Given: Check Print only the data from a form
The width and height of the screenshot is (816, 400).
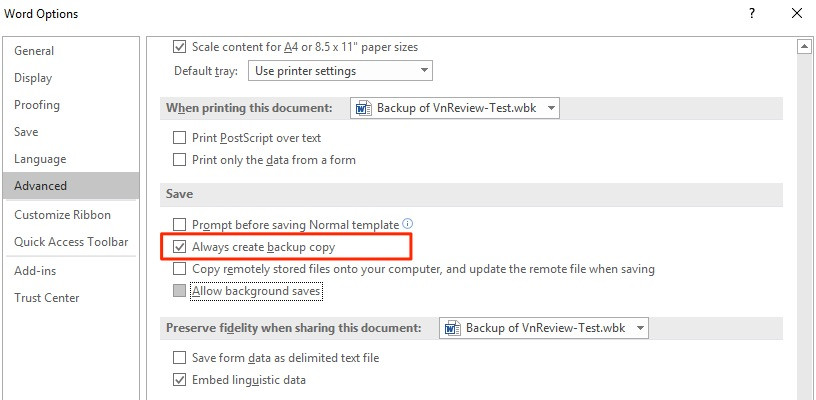Looking at the screenshot, I should click(180, 160).
